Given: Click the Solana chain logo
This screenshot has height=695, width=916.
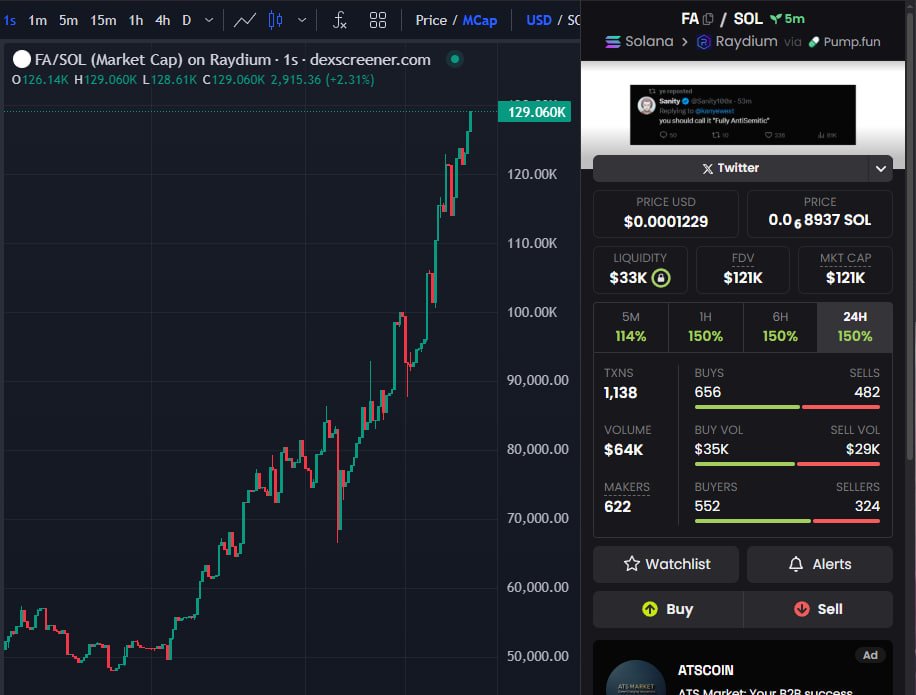Looking at the screenshot, I should (613, 41).
